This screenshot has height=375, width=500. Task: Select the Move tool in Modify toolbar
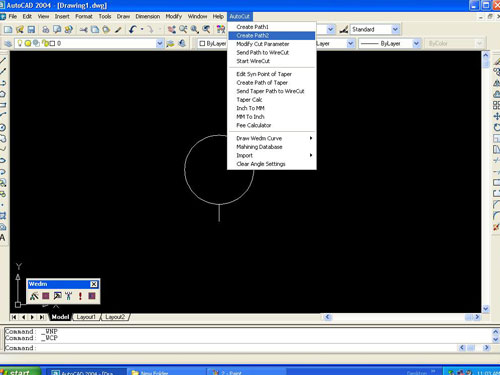tap(496, 116)
